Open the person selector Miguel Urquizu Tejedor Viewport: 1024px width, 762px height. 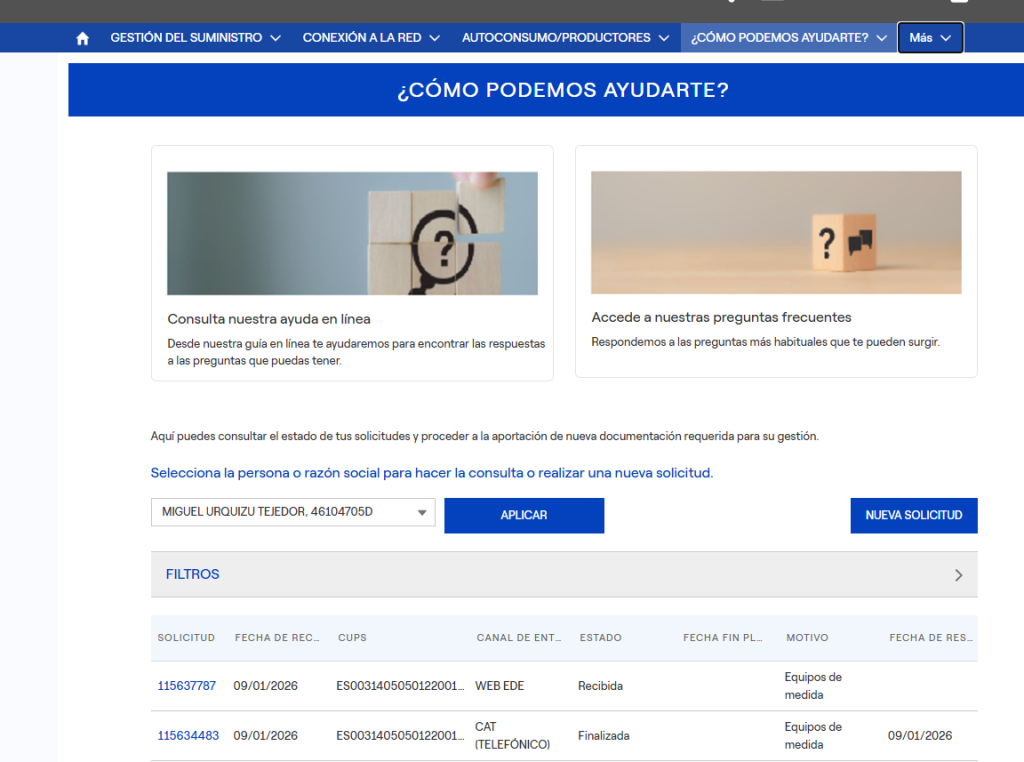(x=293, y=513)
